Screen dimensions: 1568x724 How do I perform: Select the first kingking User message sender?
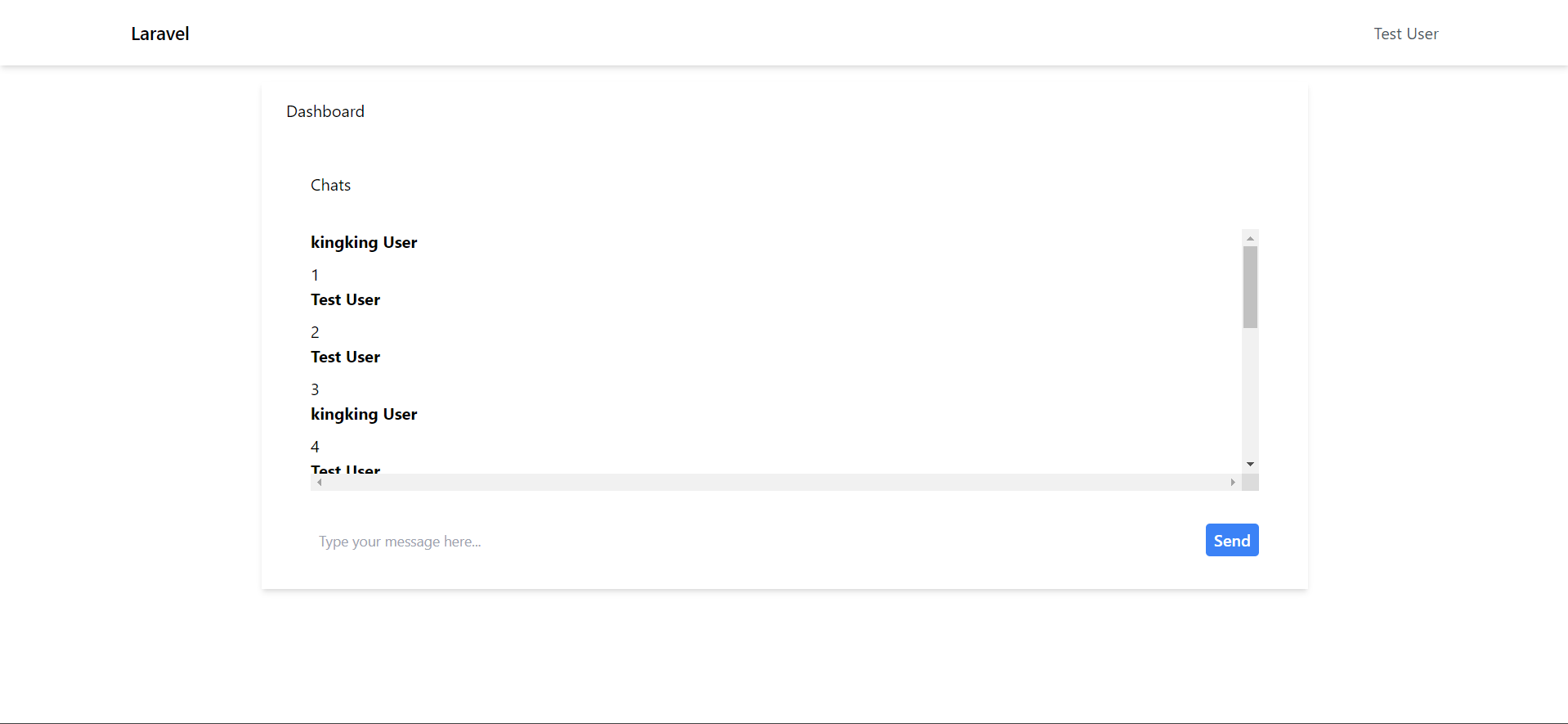click(364, 242)
